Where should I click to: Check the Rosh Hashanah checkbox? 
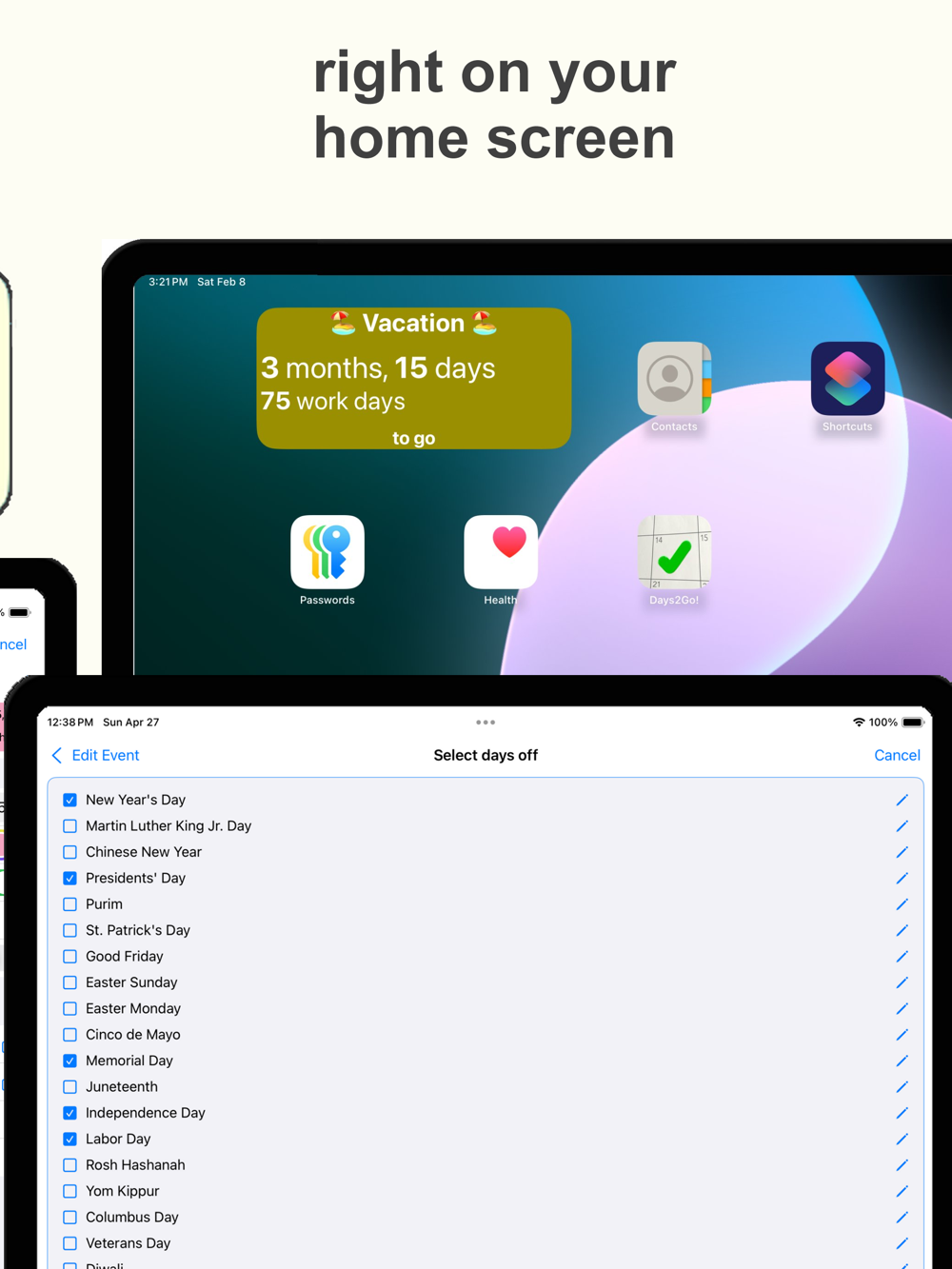[69, 1165]
